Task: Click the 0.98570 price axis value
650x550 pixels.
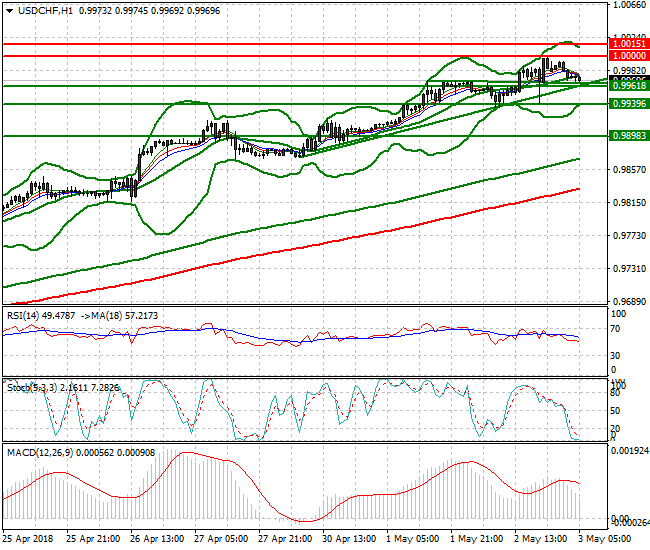Action: 629,170
